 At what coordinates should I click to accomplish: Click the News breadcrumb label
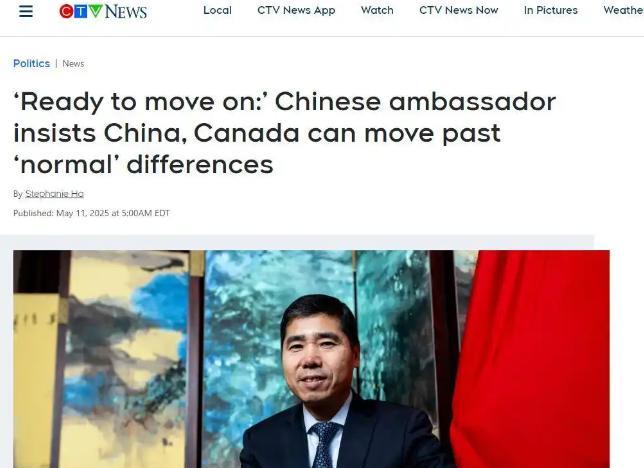coord(73,64)
